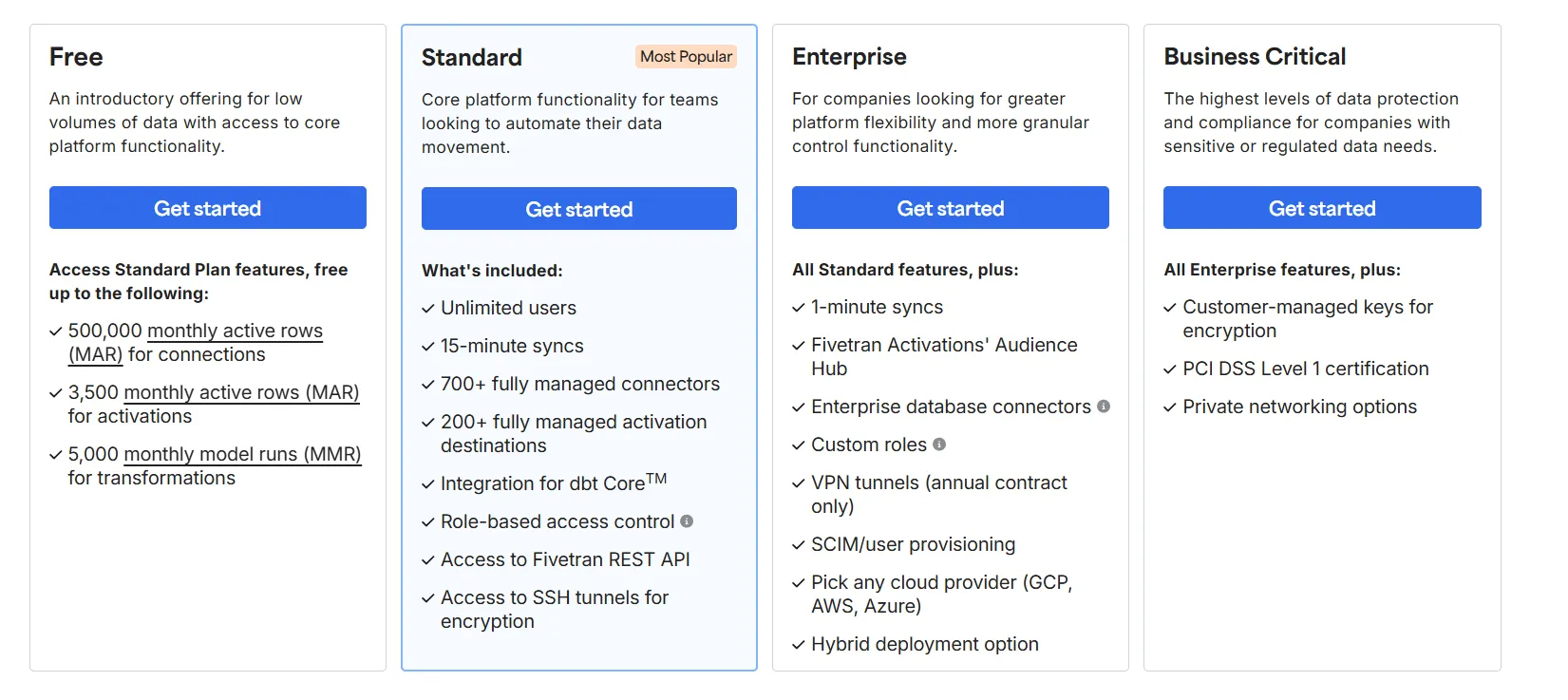Click the Access to Fivetran REST API feature
The image size is (1568, 700).
tap(565, 559)
